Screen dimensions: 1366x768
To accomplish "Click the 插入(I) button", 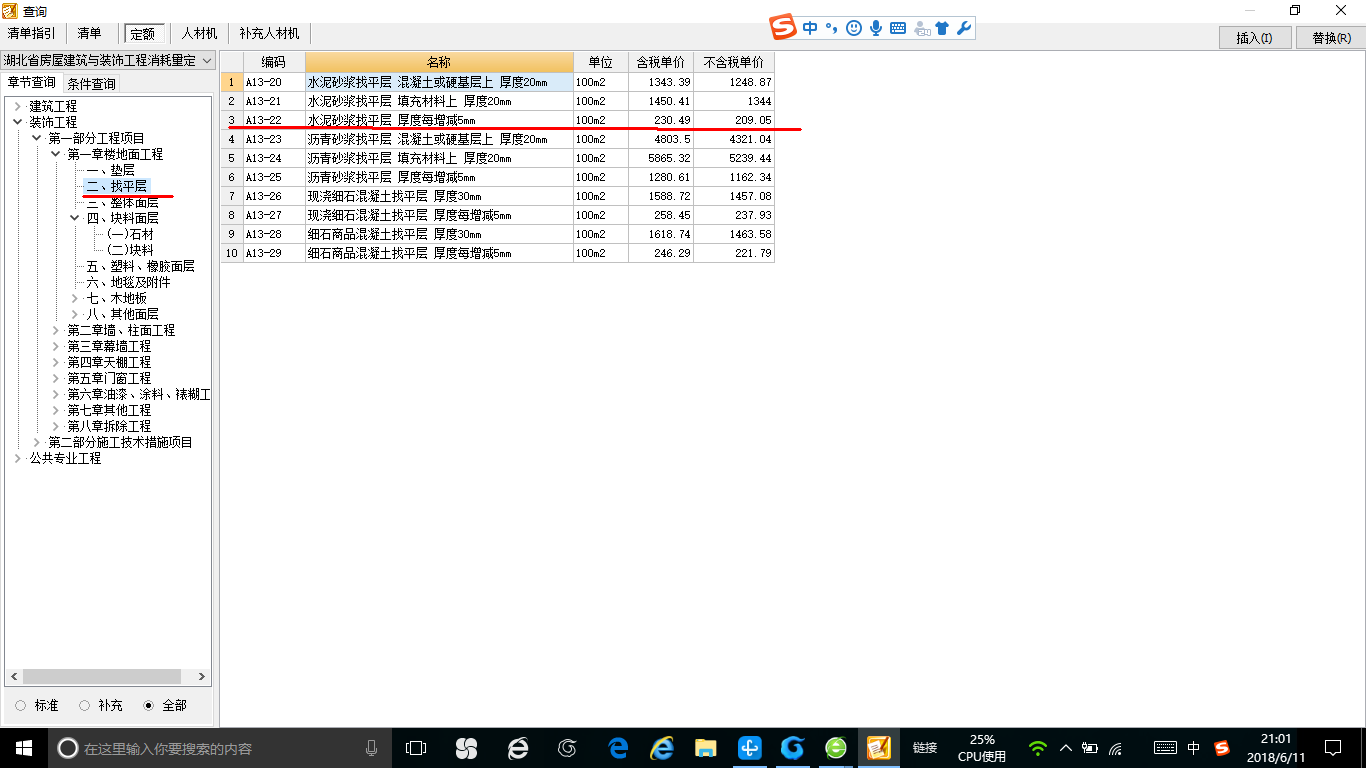I will pyautogui.click(x=1255, y=38).
